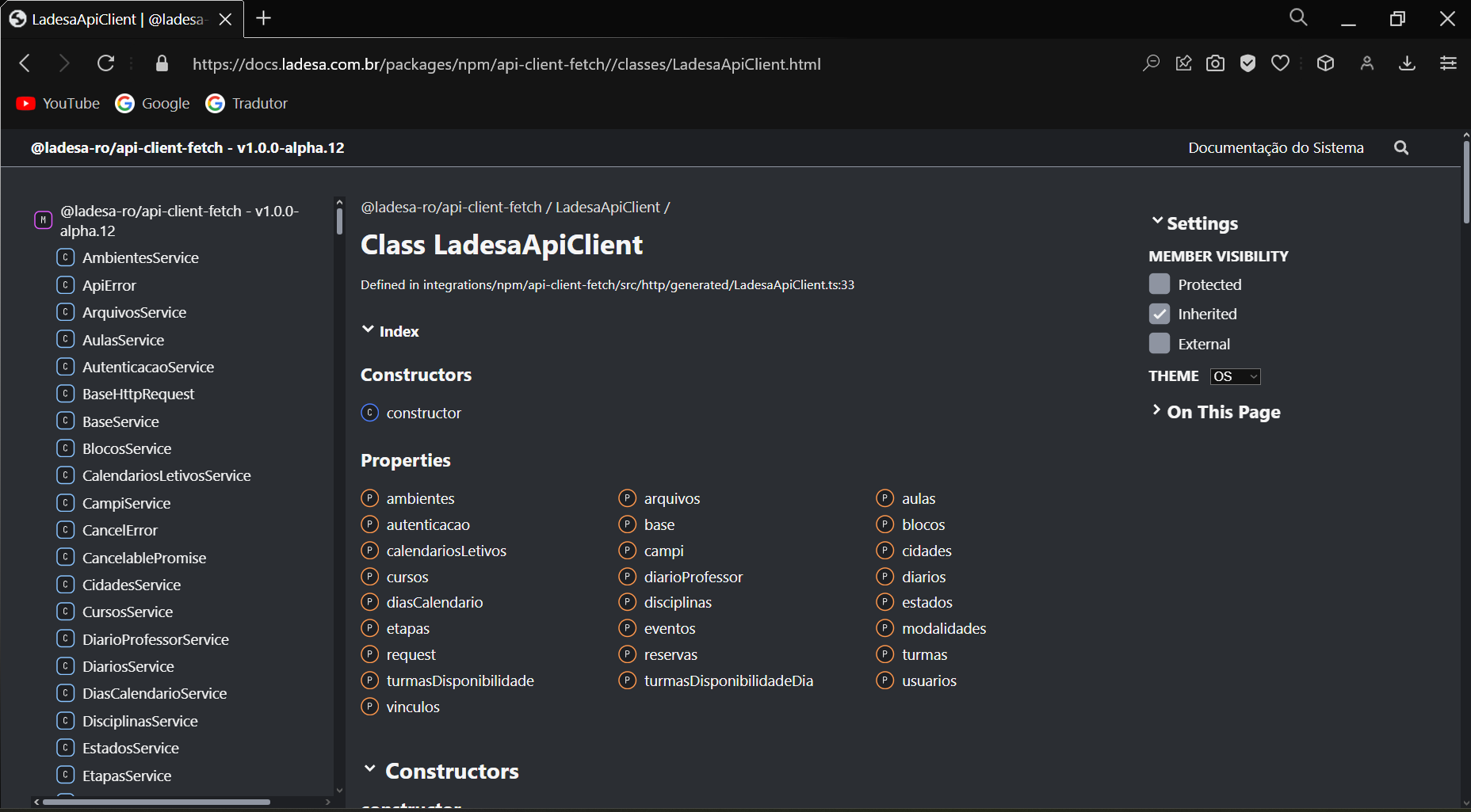Jump to diarioProfessor property
The height and width of the screenshot is (812, 1471).
[x=682, y=577]
